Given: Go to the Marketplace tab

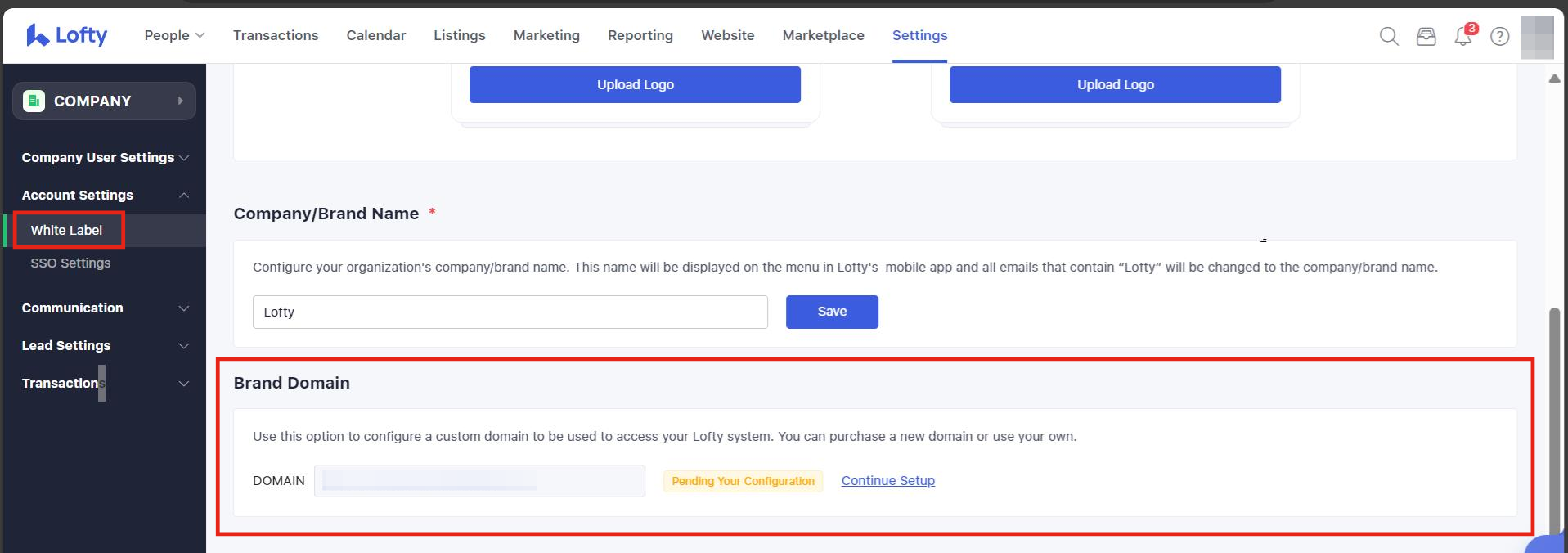Looking at the screenshot, I should 823,35.
